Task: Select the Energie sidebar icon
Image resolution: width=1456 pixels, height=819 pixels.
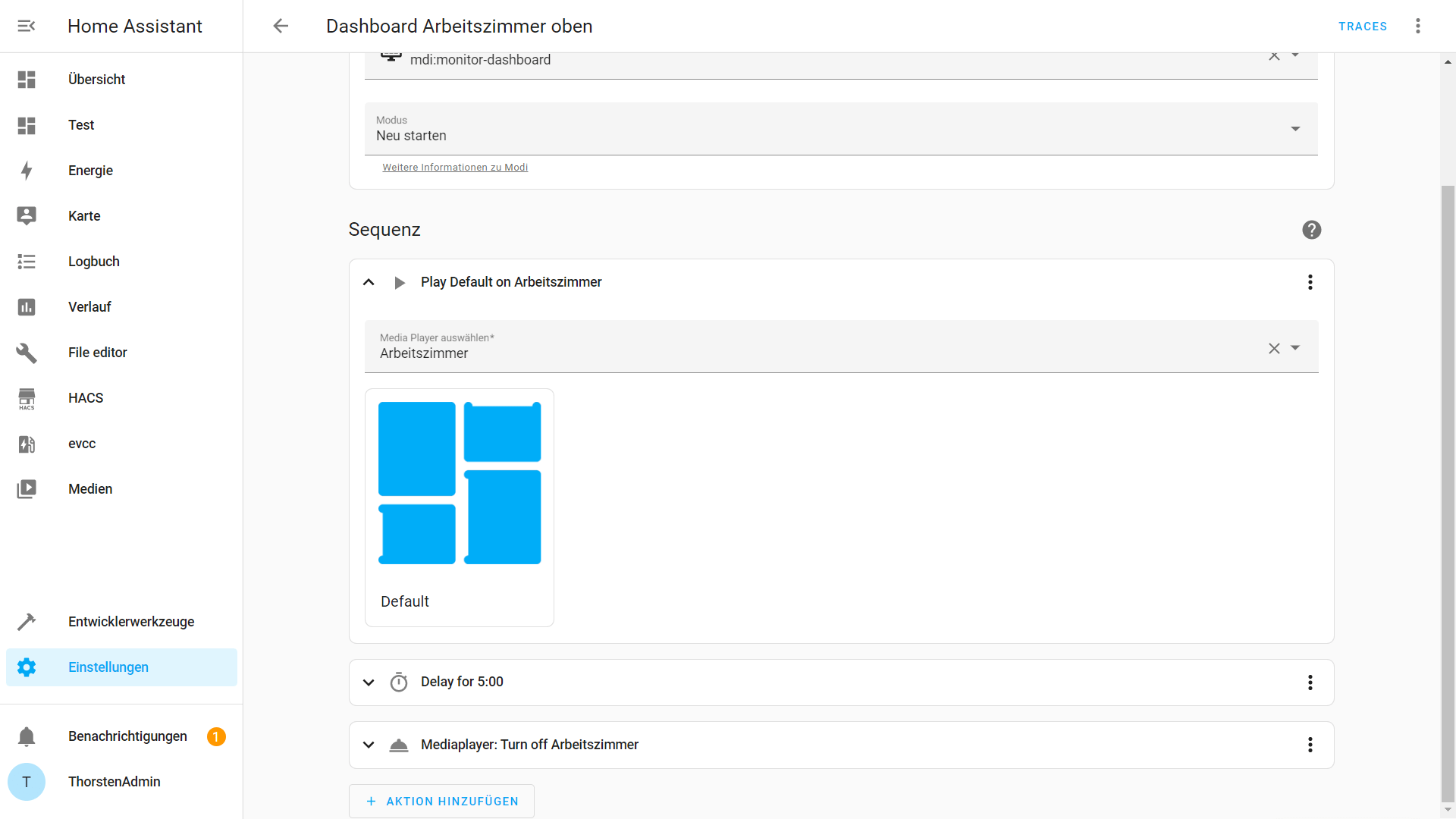Action: point(27,171)
